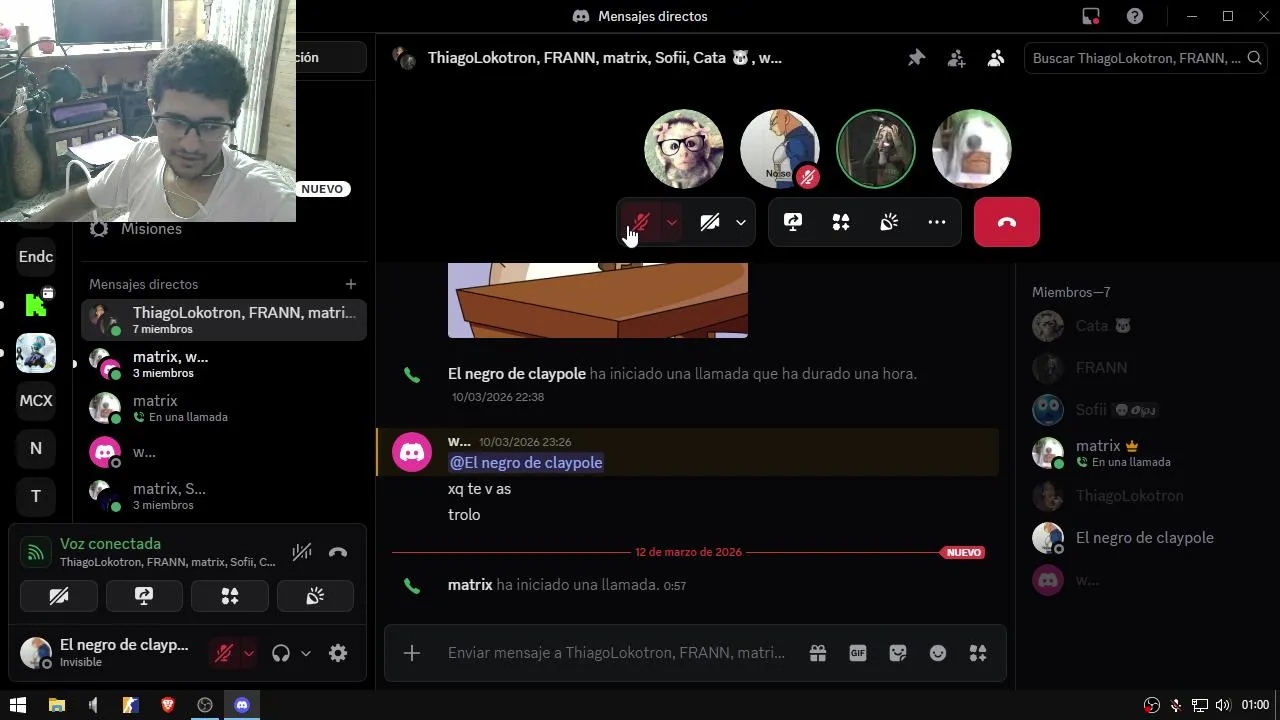Open soundboard from the voice panel

click(315, 596)
